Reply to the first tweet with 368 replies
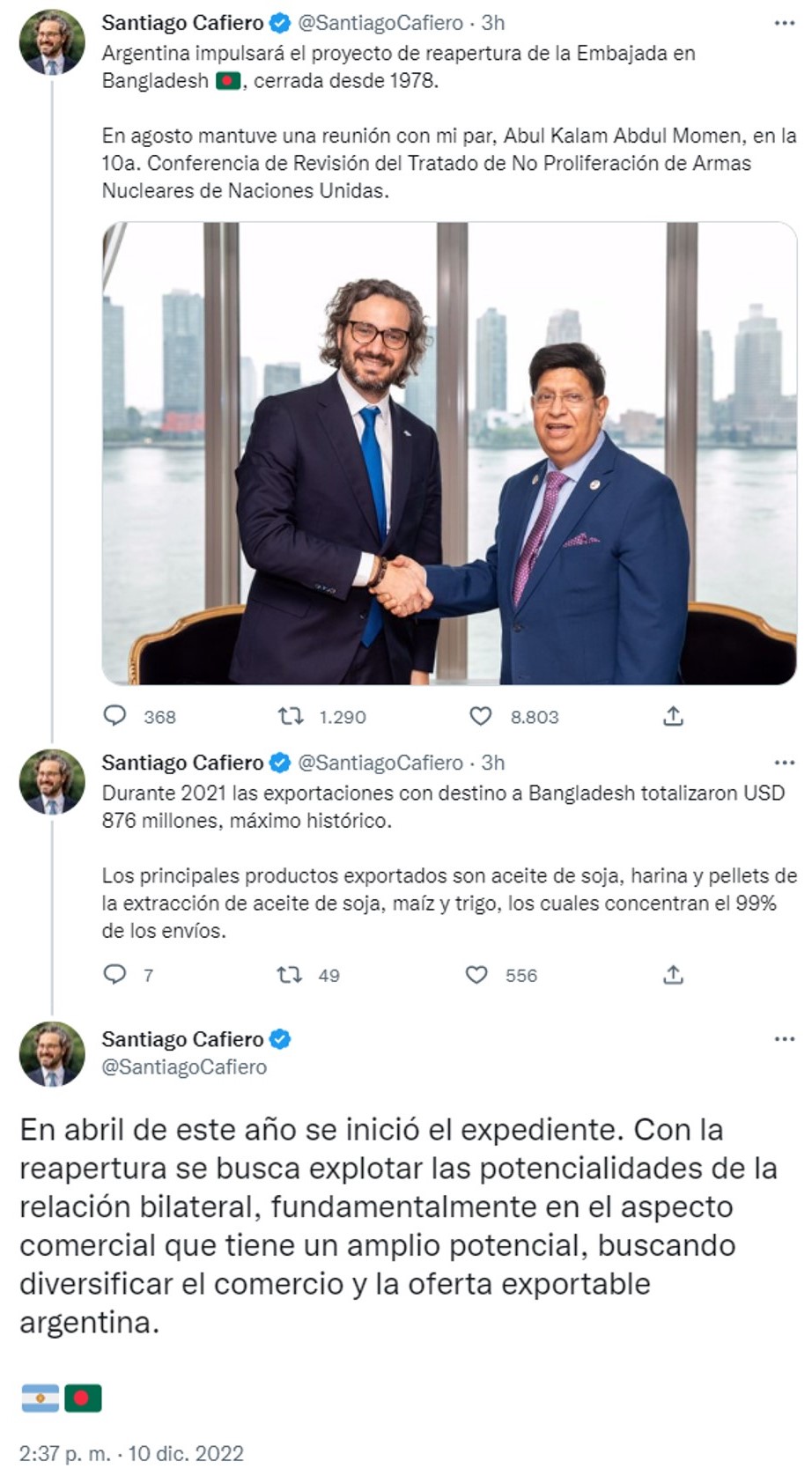Screen dimensions: 812x1476 point(115,716)
